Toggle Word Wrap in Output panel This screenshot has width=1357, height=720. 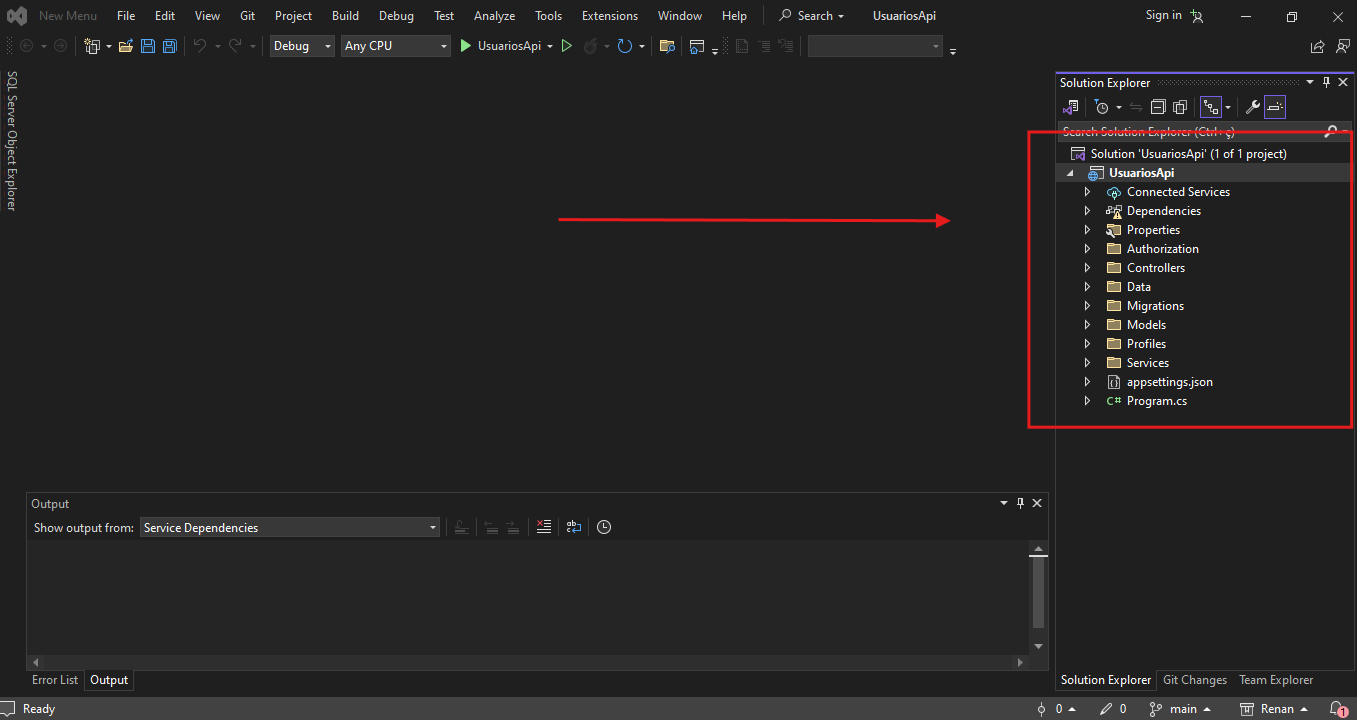click(x=573, y=527)
